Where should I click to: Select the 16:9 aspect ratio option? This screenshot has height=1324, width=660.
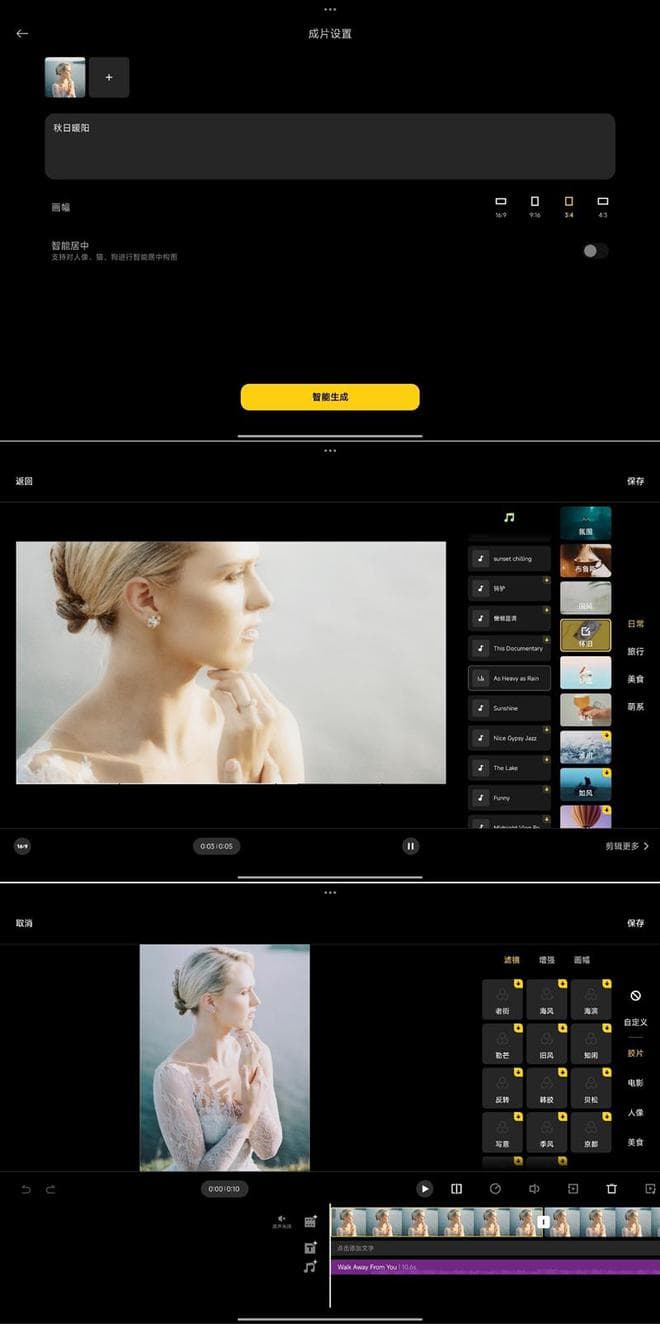coord(501,206)
